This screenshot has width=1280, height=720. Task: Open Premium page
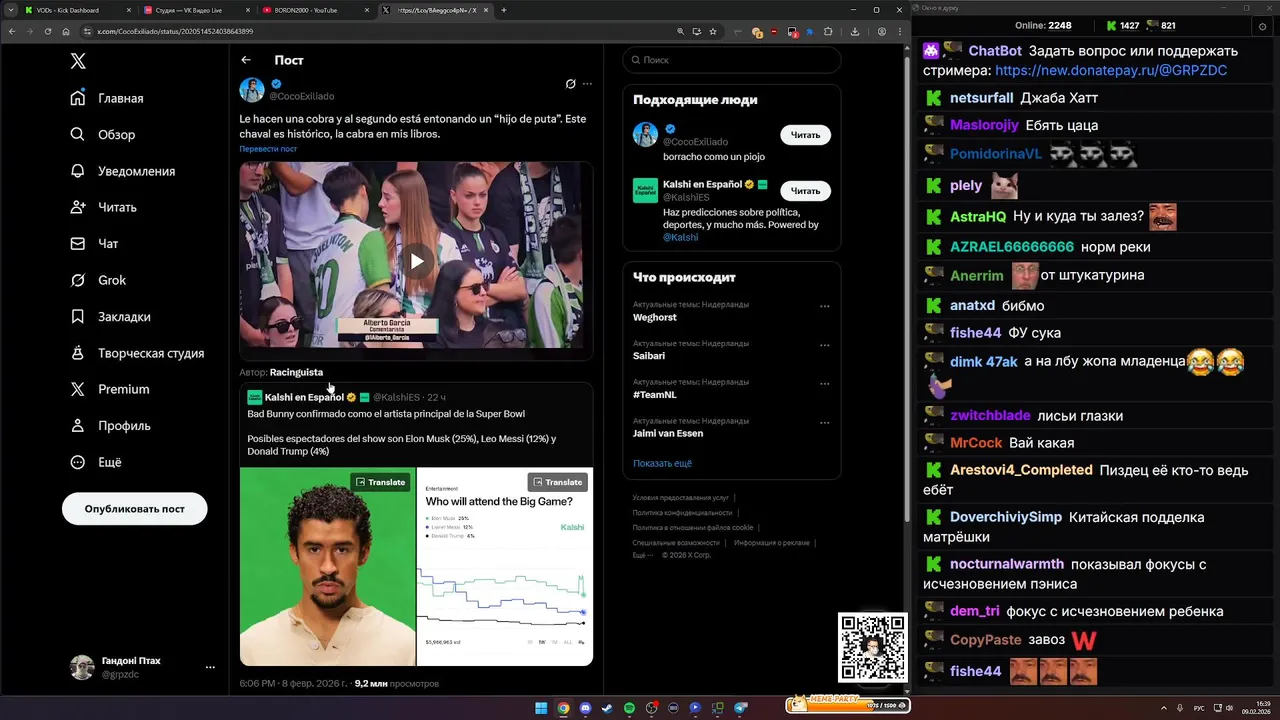click(109, 389)
